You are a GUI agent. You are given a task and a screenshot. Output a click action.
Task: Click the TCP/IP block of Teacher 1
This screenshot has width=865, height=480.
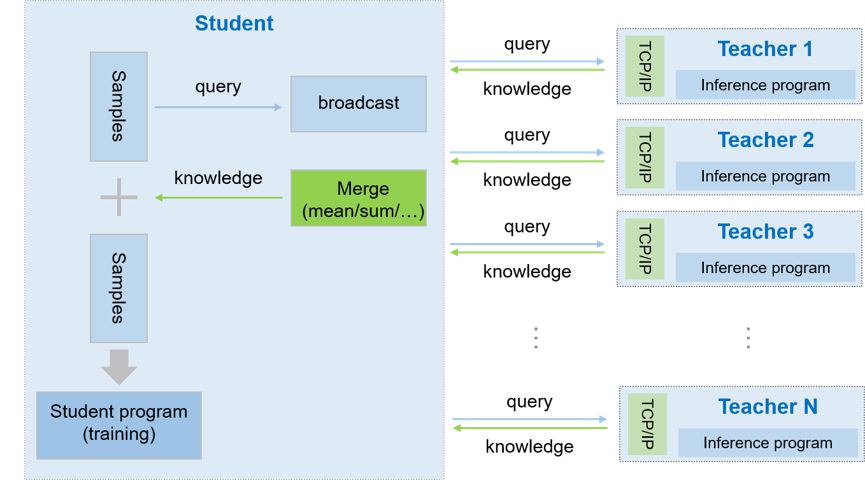click(x=645, y=66)
